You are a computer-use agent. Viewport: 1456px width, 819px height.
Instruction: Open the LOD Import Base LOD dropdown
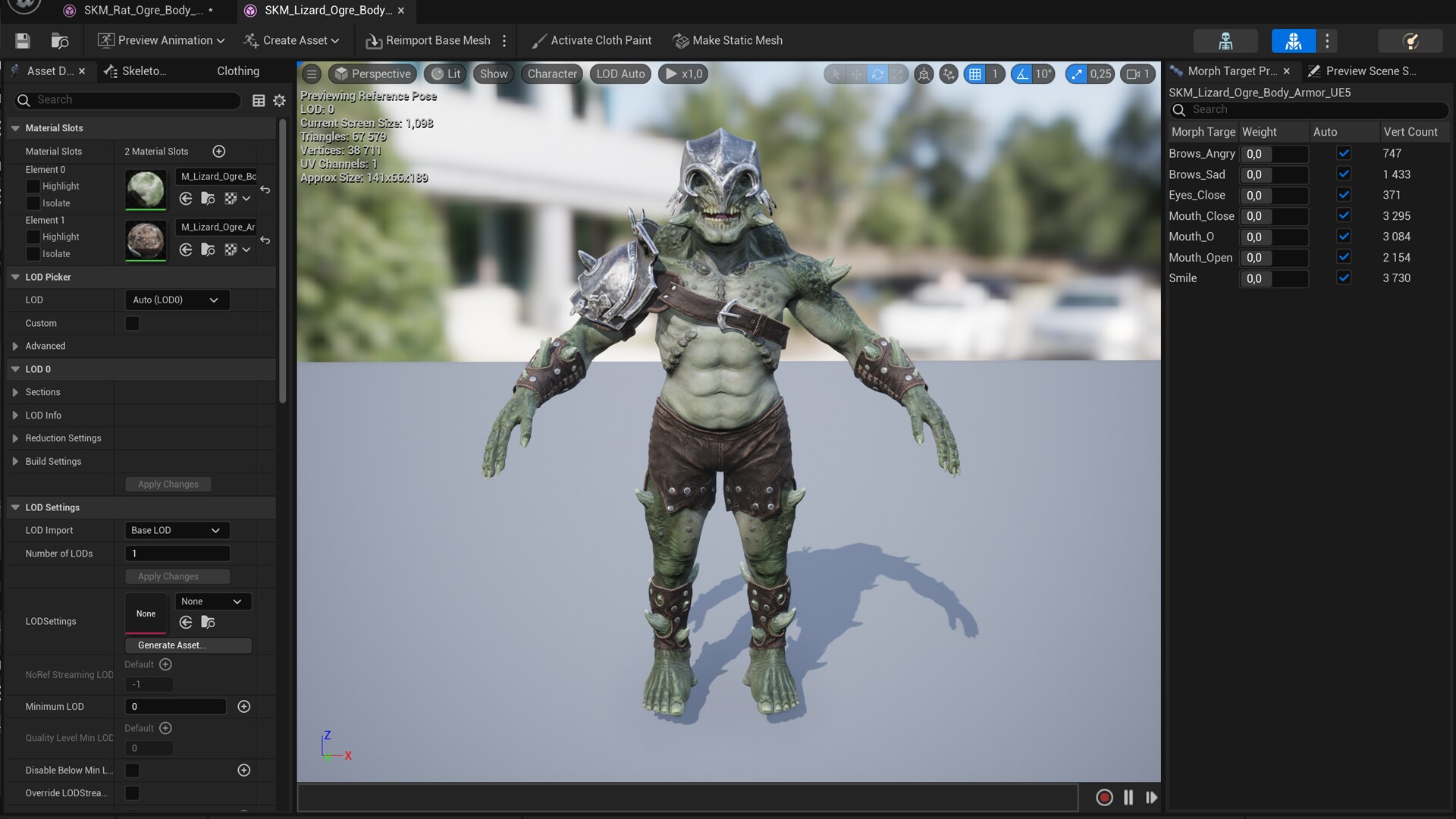[x=176, y=530]
